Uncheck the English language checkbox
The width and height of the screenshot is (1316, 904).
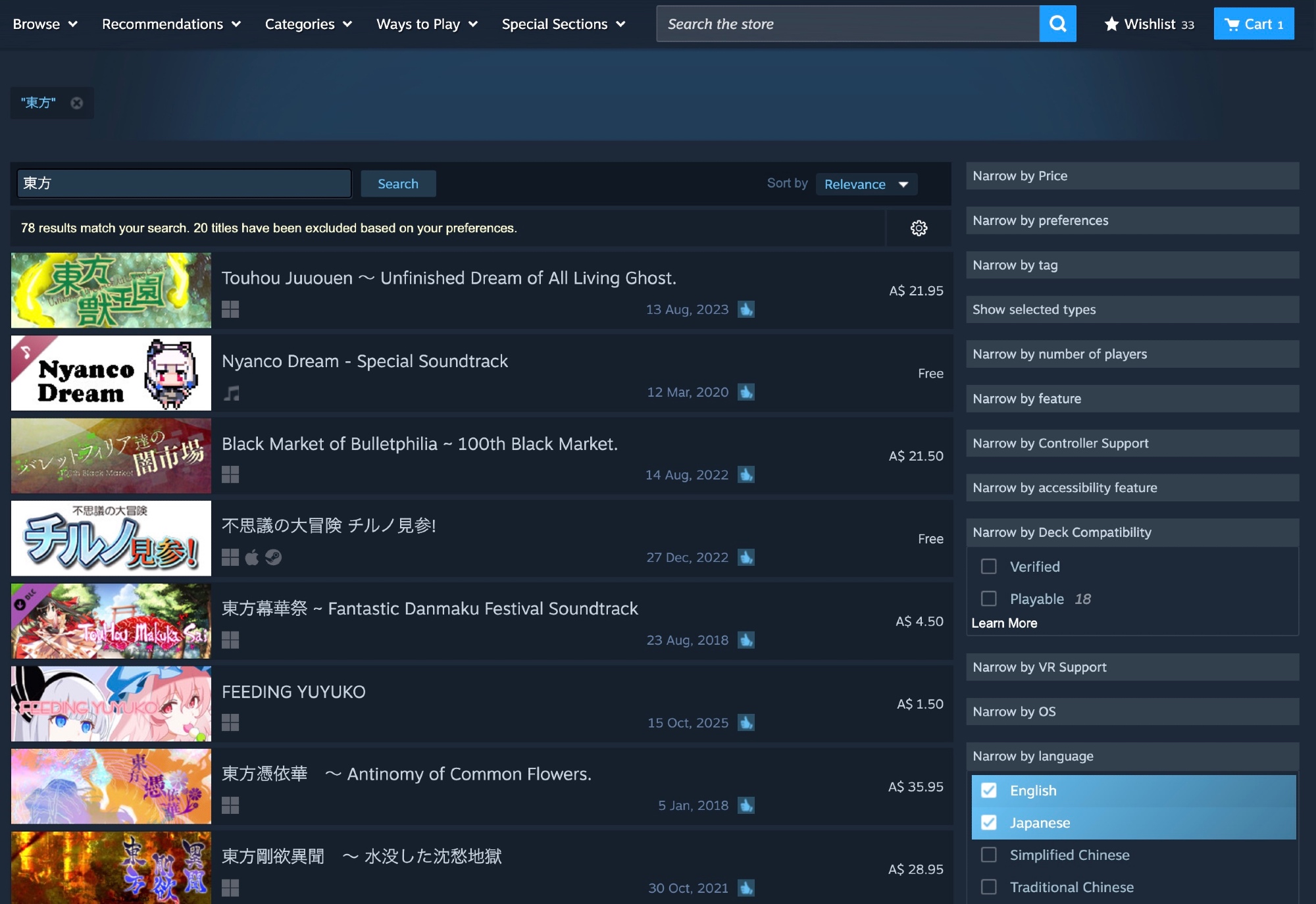(x=988, y=790)
